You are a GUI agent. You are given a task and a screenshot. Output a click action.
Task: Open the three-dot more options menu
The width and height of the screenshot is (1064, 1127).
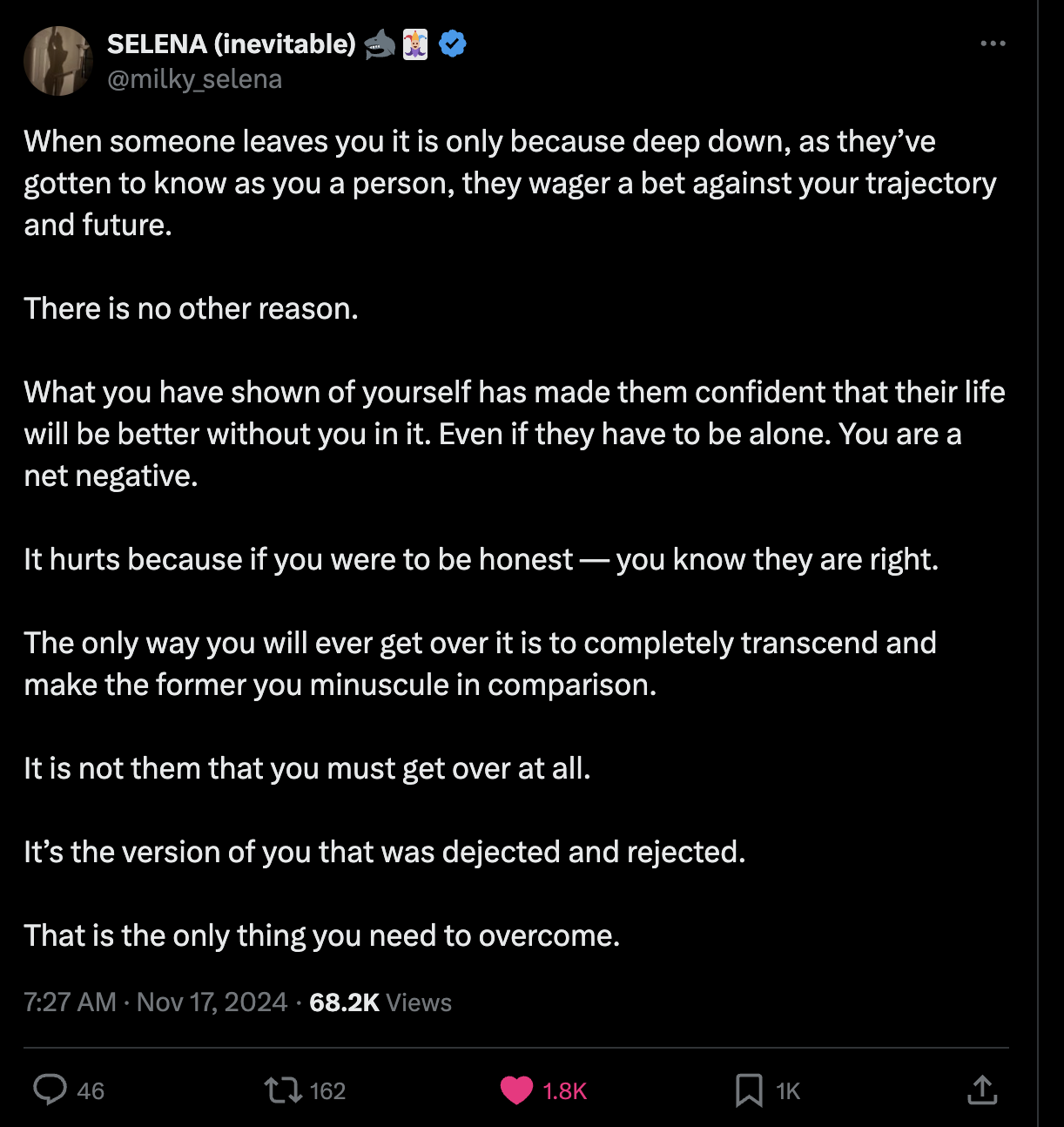(993, 44)
